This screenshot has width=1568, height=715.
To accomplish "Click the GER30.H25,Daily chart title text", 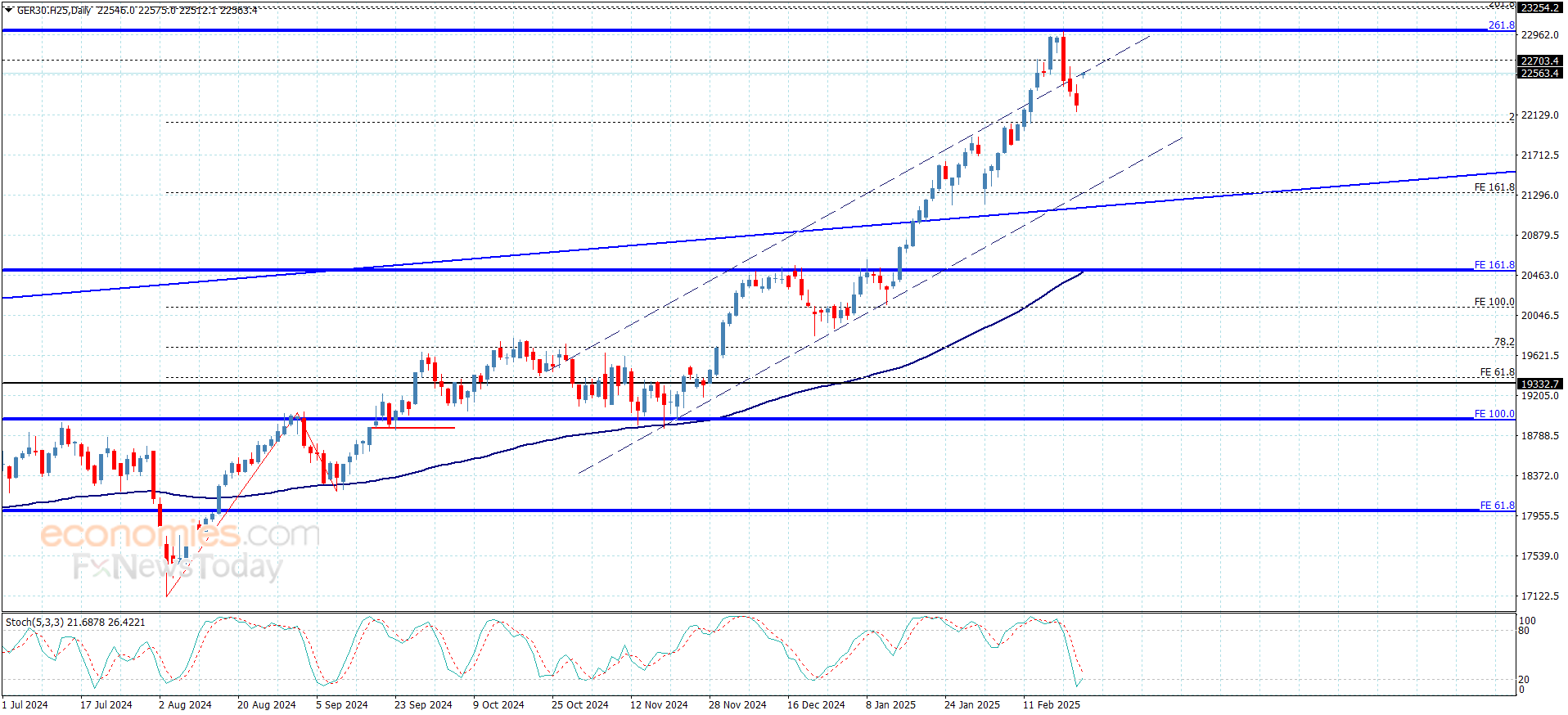I will point(54,11).
